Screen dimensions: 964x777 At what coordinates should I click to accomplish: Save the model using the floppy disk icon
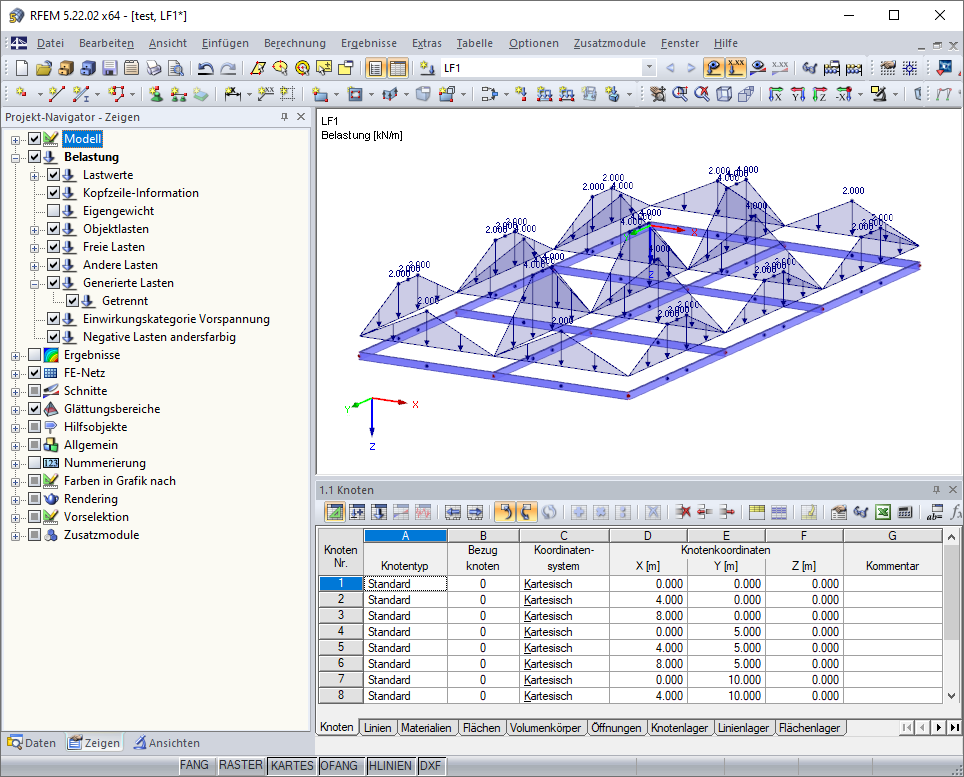click(x=110, y=68)
